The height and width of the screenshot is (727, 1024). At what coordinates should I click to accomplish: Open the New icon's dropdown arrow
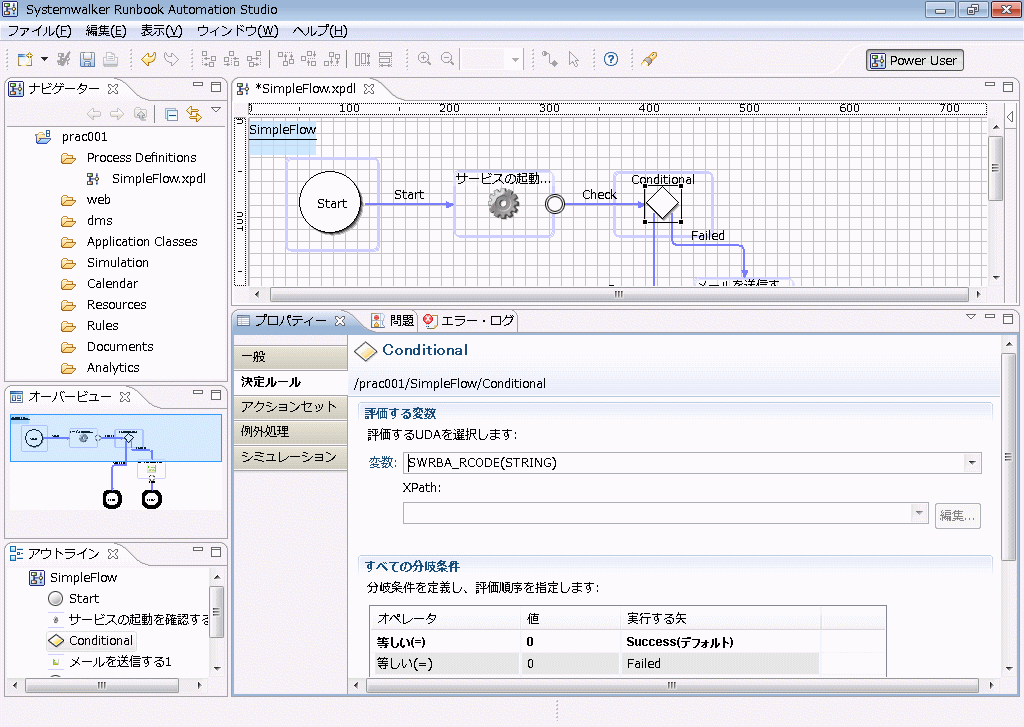44,59
